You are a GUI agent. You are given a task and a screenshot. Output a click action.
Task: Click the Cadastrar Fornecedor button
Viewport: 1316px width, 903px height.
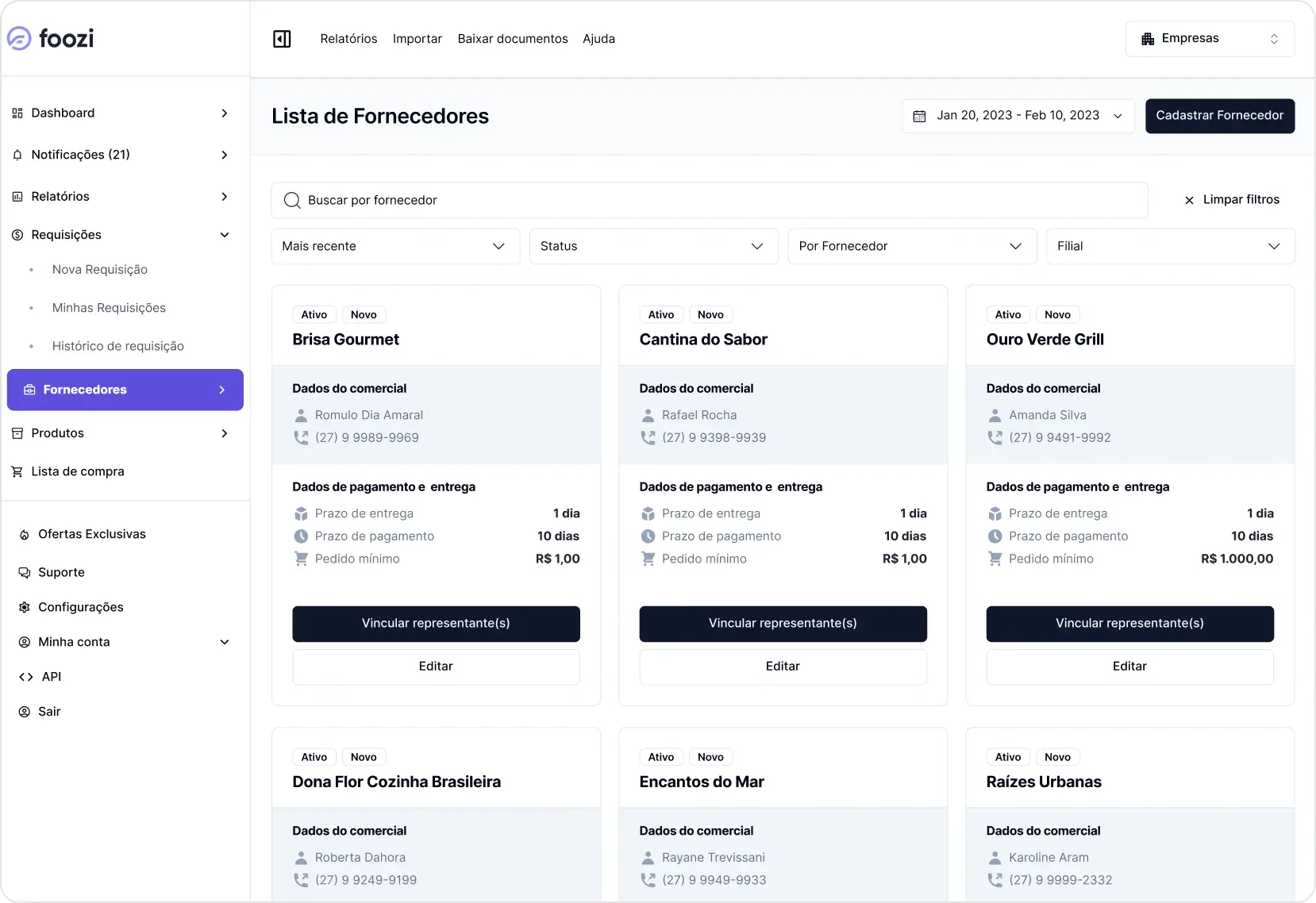click(x=1219, y=116)
